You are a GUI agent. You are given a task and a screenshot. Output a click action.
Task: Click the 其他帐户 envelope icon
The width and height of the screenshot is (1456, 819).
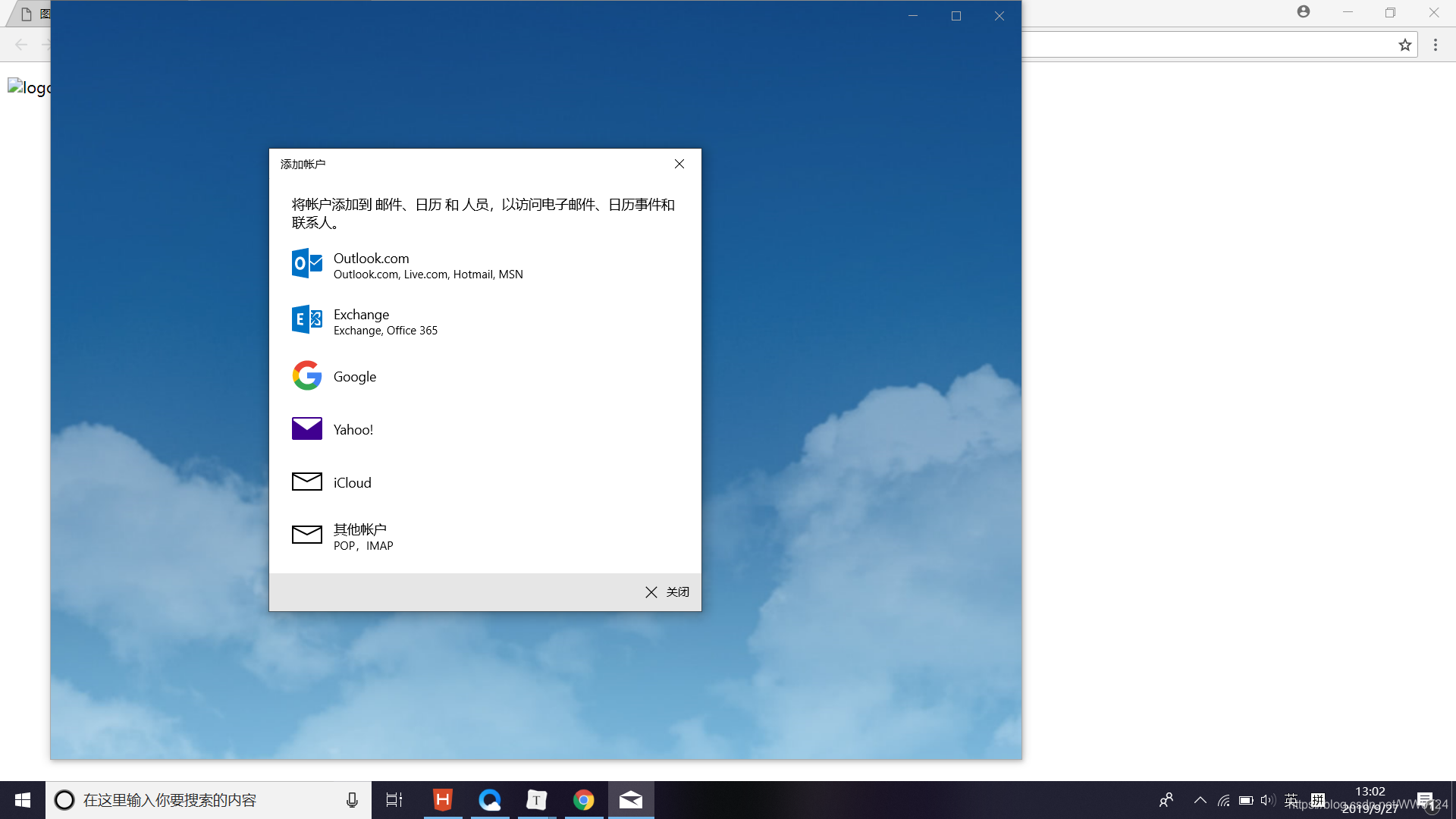307,535
